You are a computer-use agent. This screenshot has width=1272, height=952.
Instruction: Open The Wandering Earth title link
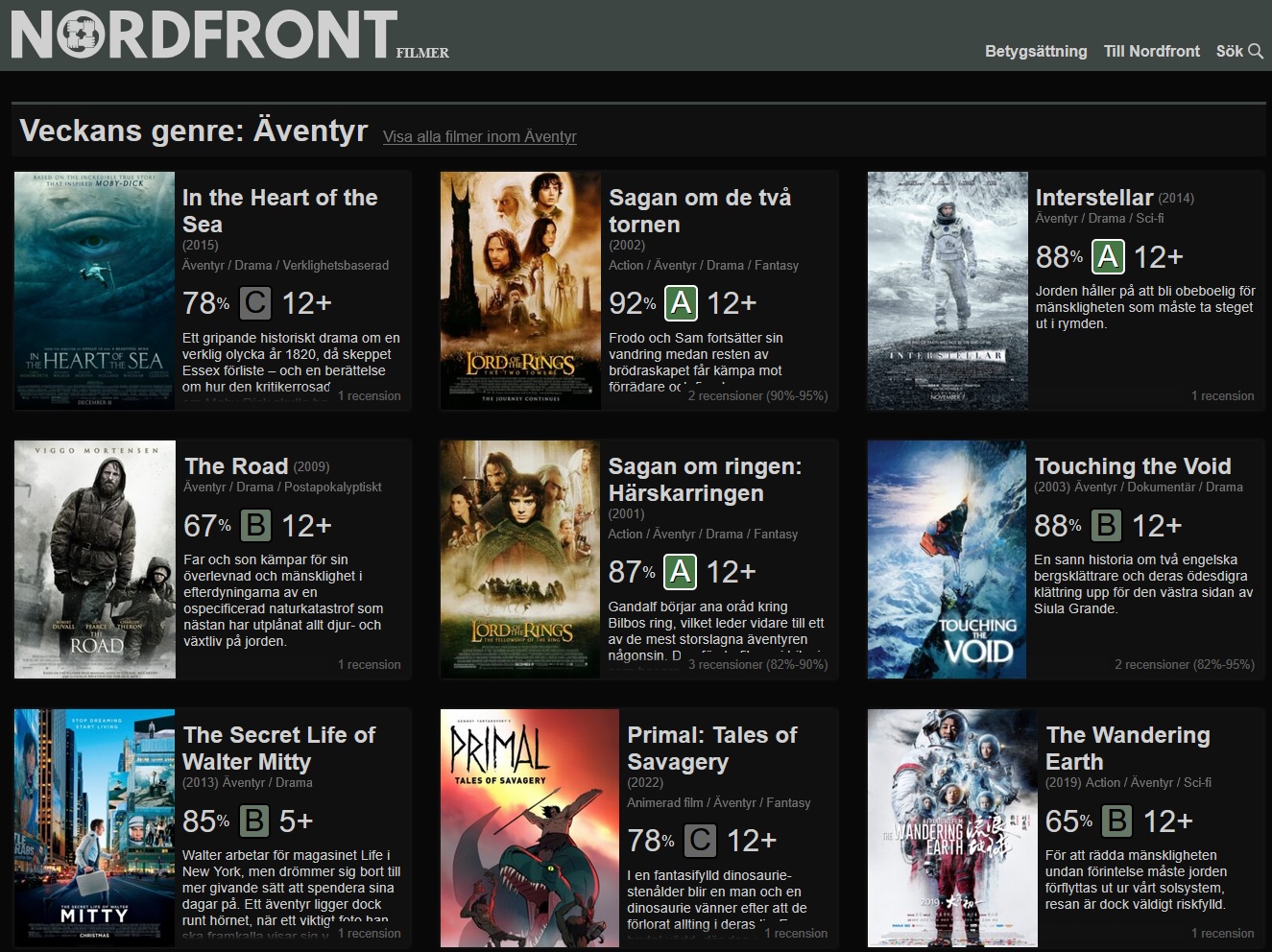[1128, 749]
